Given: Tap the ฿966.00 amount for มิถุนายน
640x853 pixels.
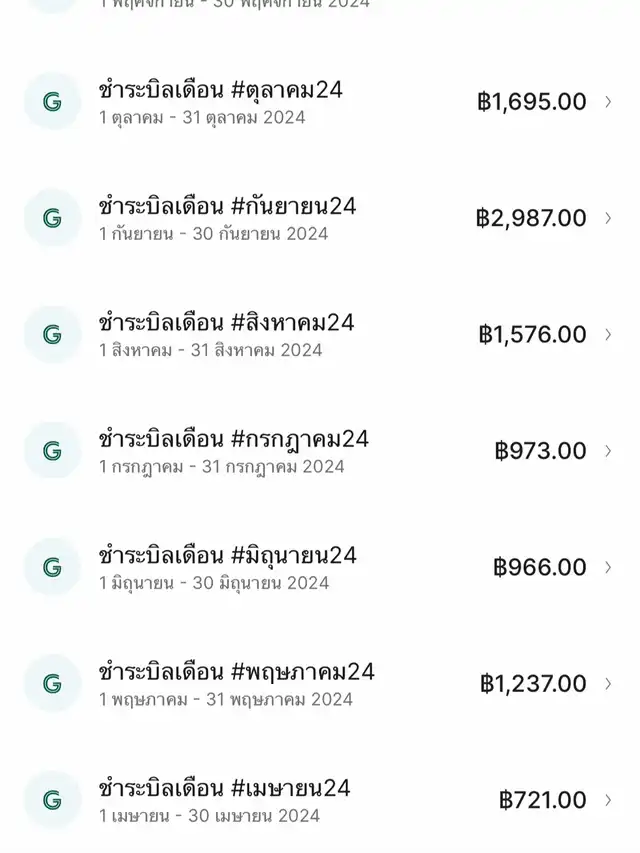Looking at the screenshot, I should click(x=540, y=567).
